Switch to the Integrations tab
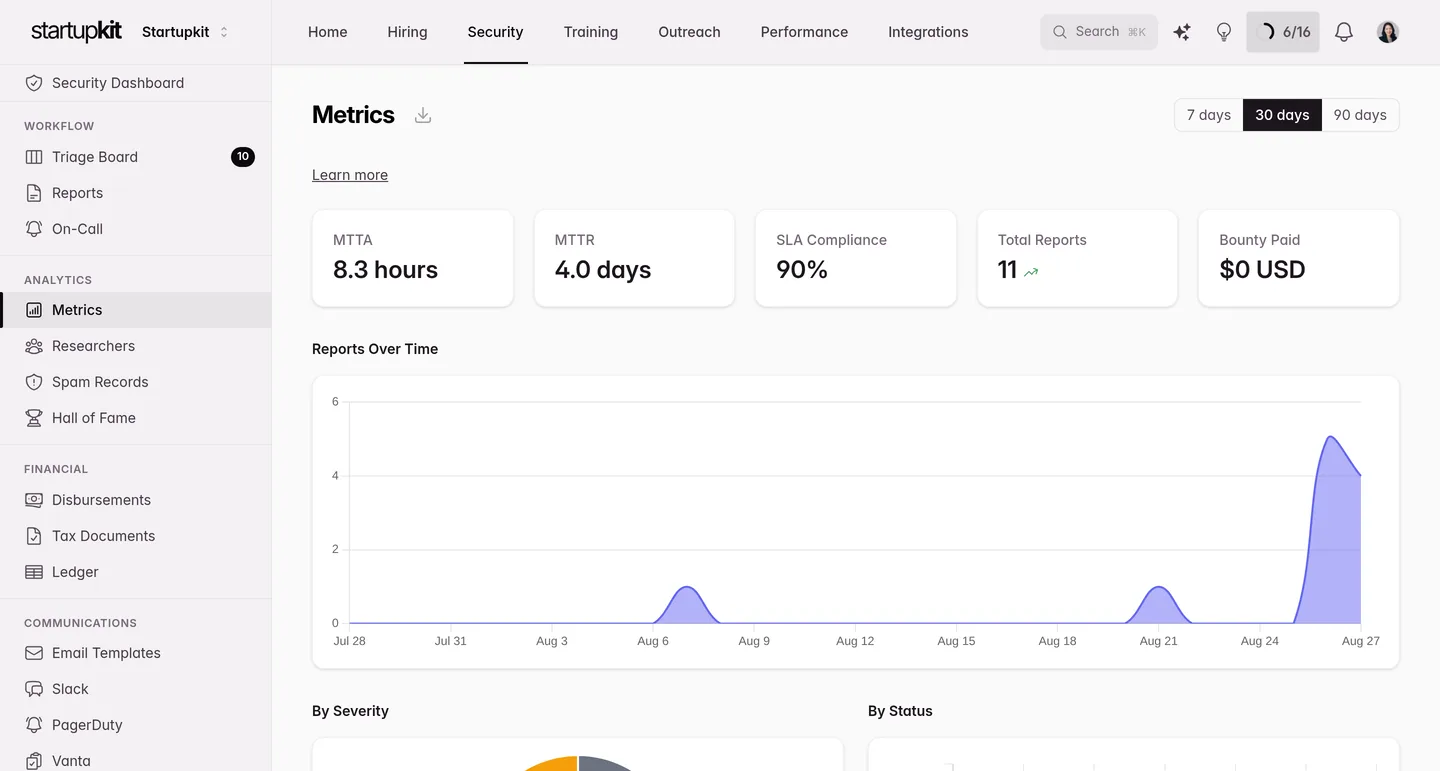Image resolution: width=1440 pixels, height=771 pixels. [928, 32]
